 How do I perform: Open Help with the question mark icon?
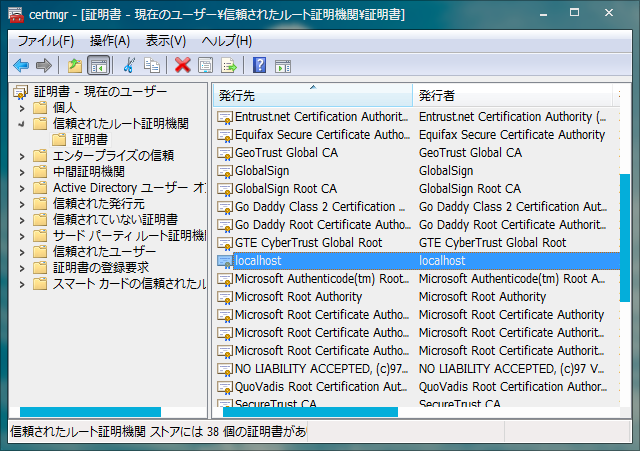click(260, 65)
